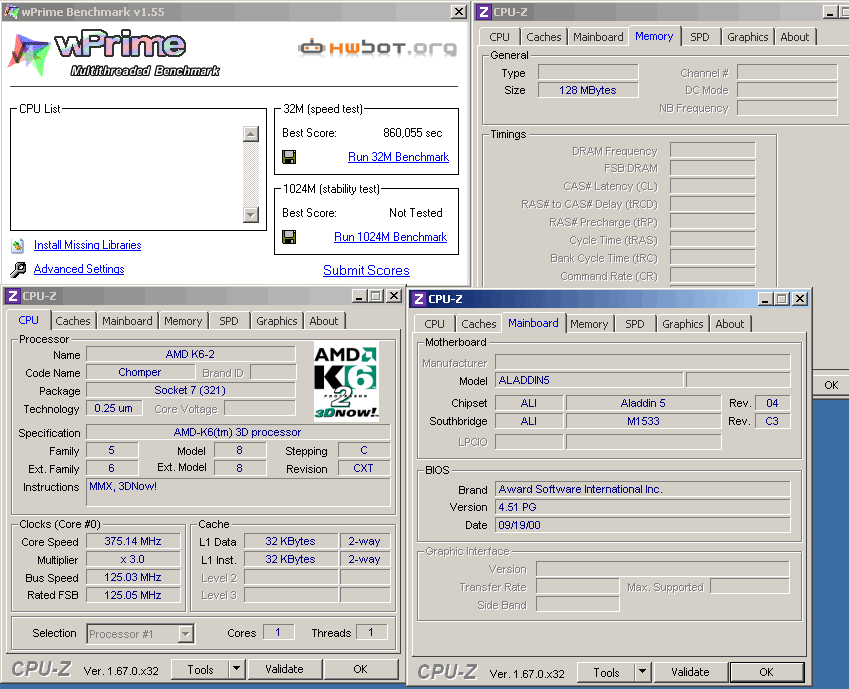Image resolution: width=849 pixels, height=689 pixels.
Task: Click Submit Scores link
Action: click(366, 270)
